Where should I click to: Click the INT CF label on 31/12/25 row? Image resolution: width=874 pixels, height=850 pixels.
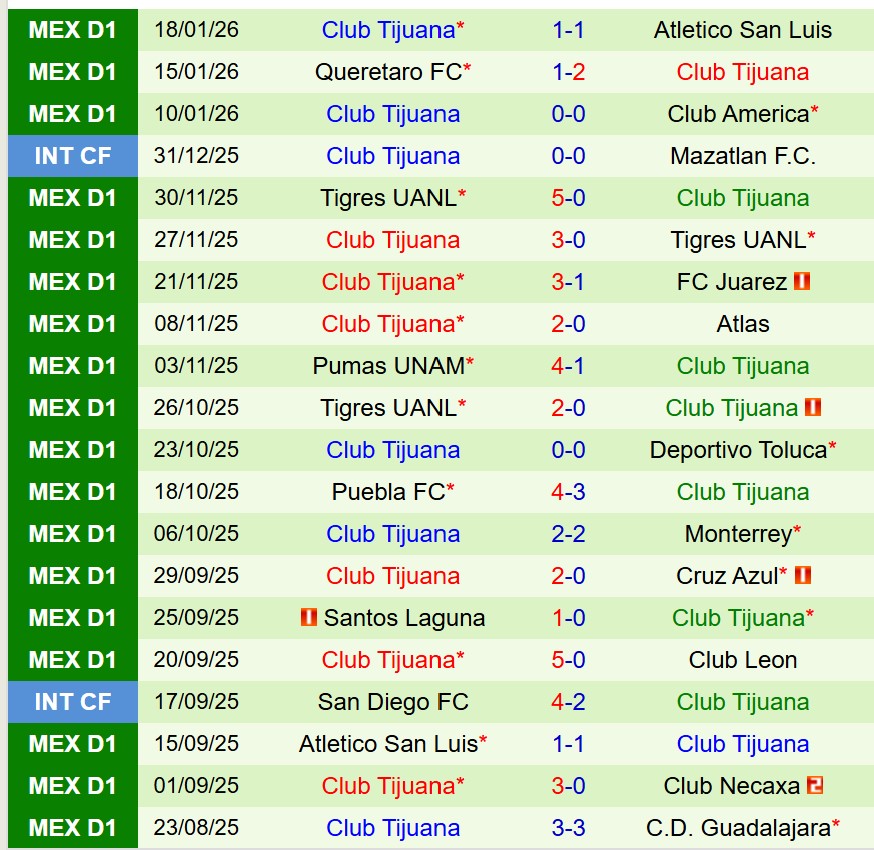(73, 156)
